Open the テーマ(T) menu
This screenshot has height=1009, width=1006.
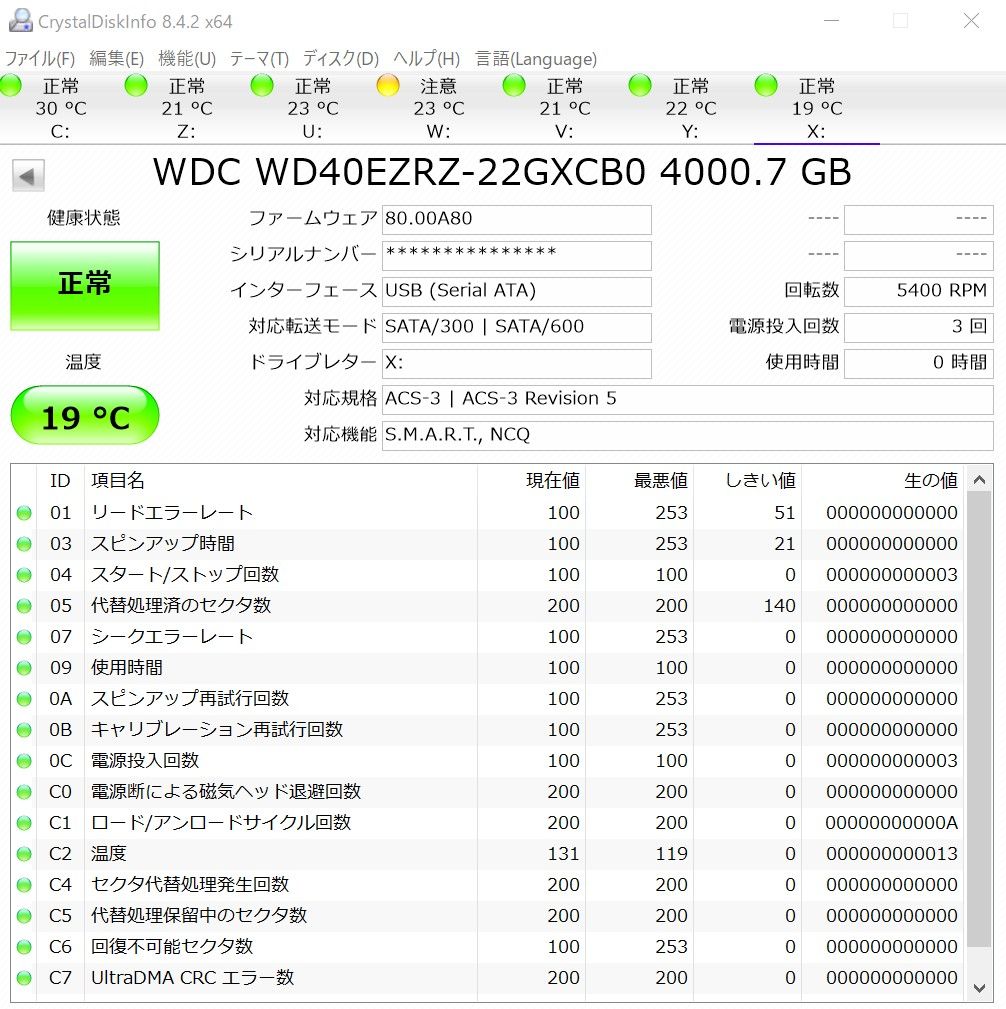259,59
